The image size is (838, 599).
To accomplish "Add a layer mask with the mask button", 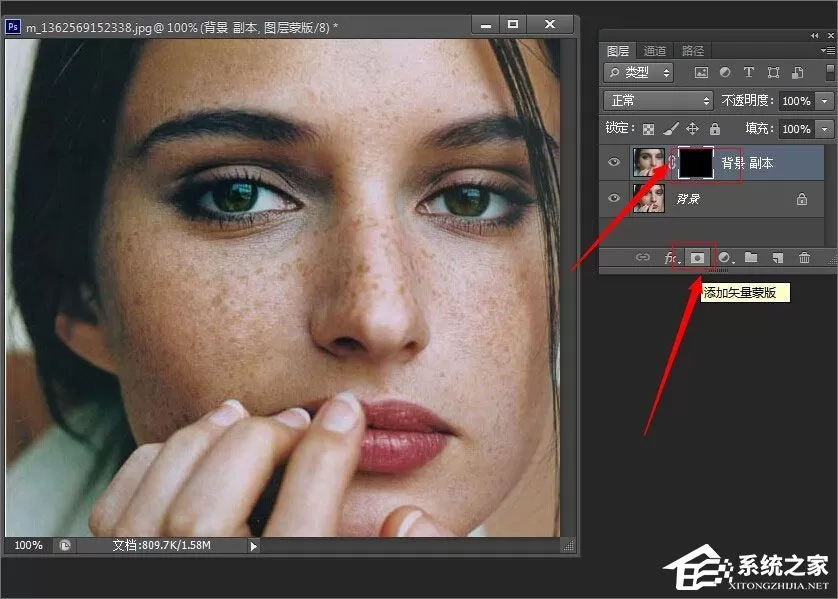I will [x=697, y=258].
